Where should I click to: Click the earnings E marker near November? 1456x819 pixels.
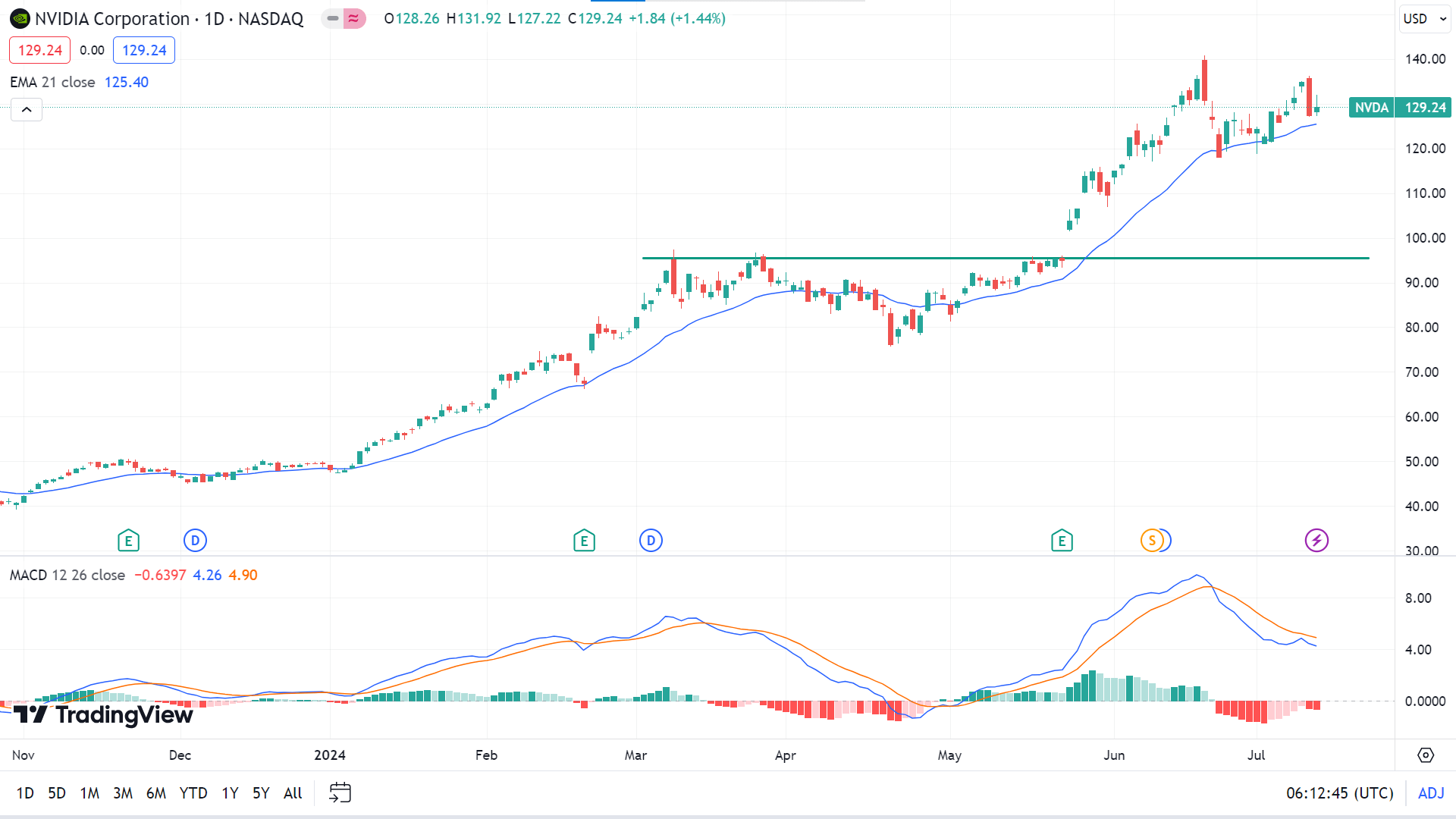click(x=128, y=541)
